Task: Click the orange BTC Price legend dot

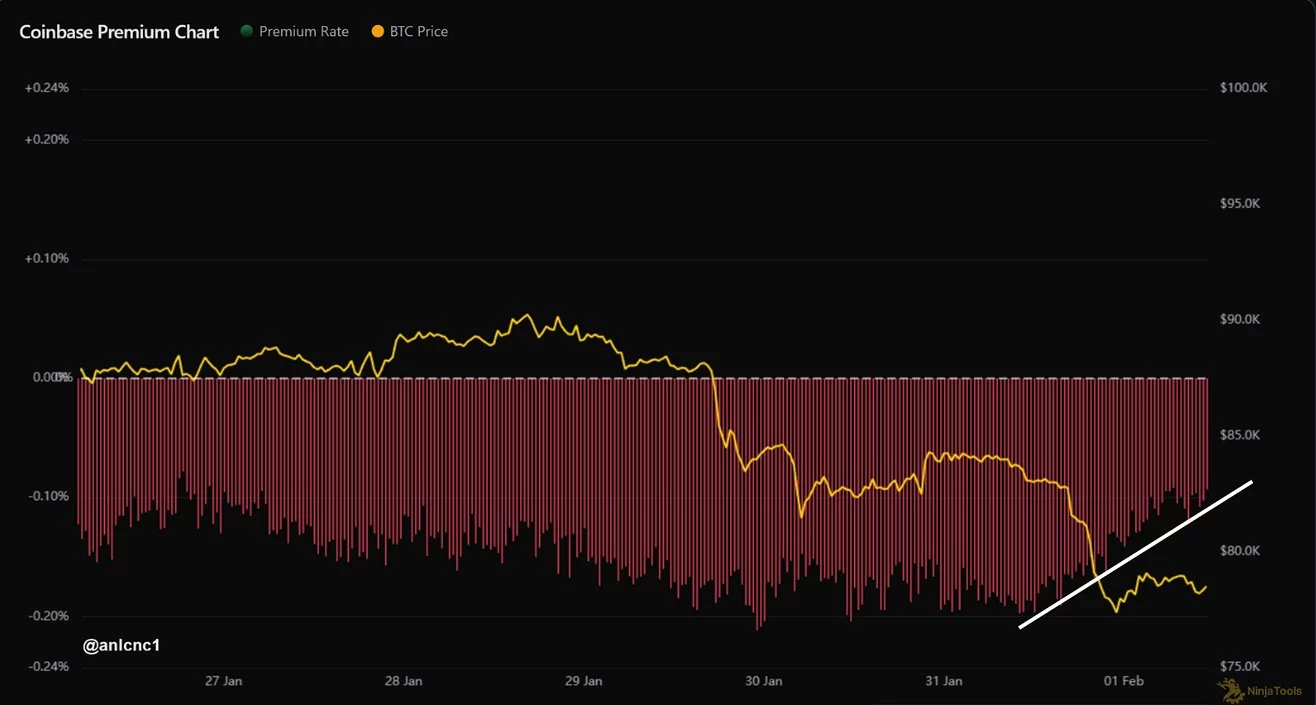Action: point(377,32)
